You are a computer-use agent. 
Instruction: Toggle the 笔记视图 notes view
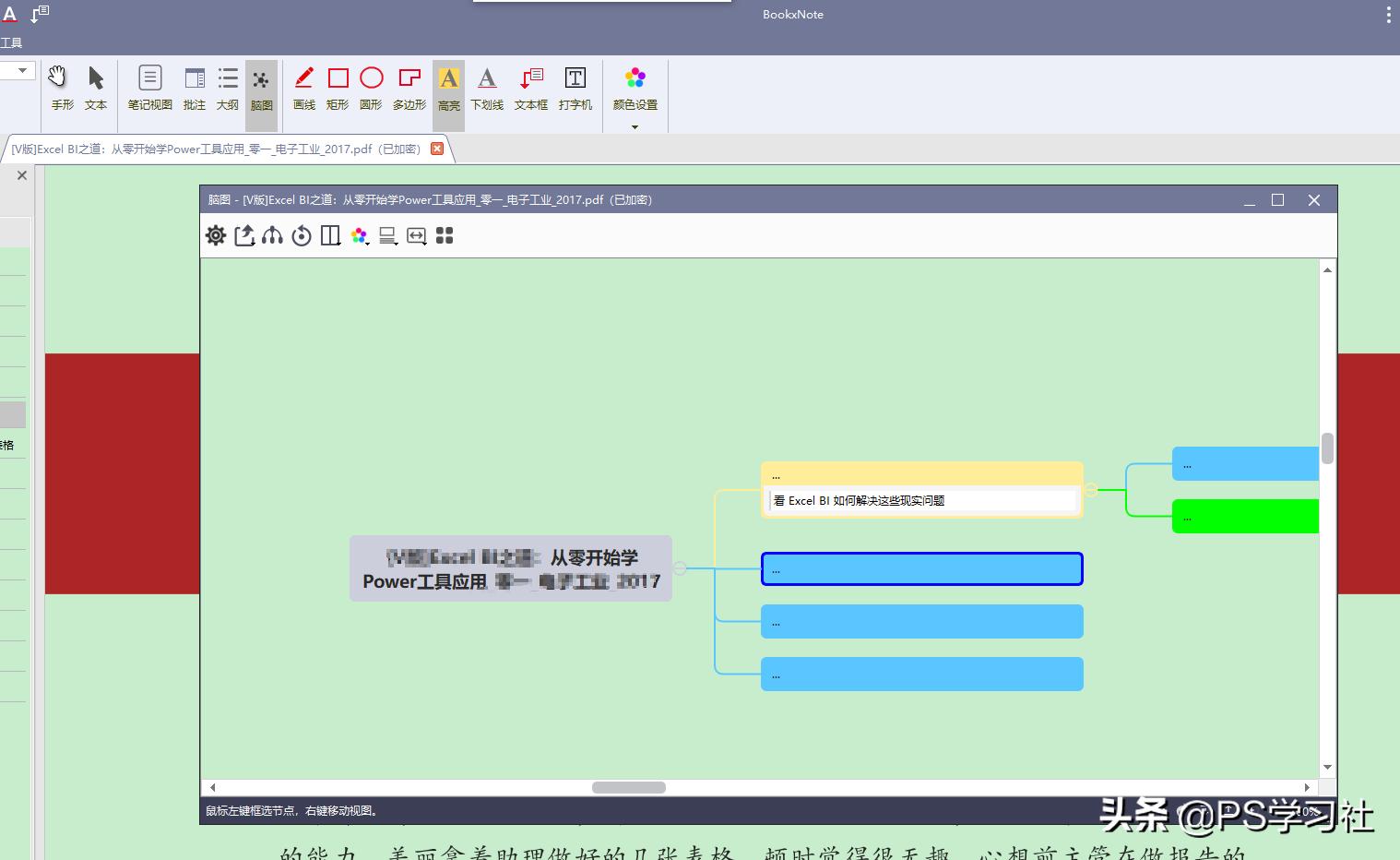tap(149, 88)
